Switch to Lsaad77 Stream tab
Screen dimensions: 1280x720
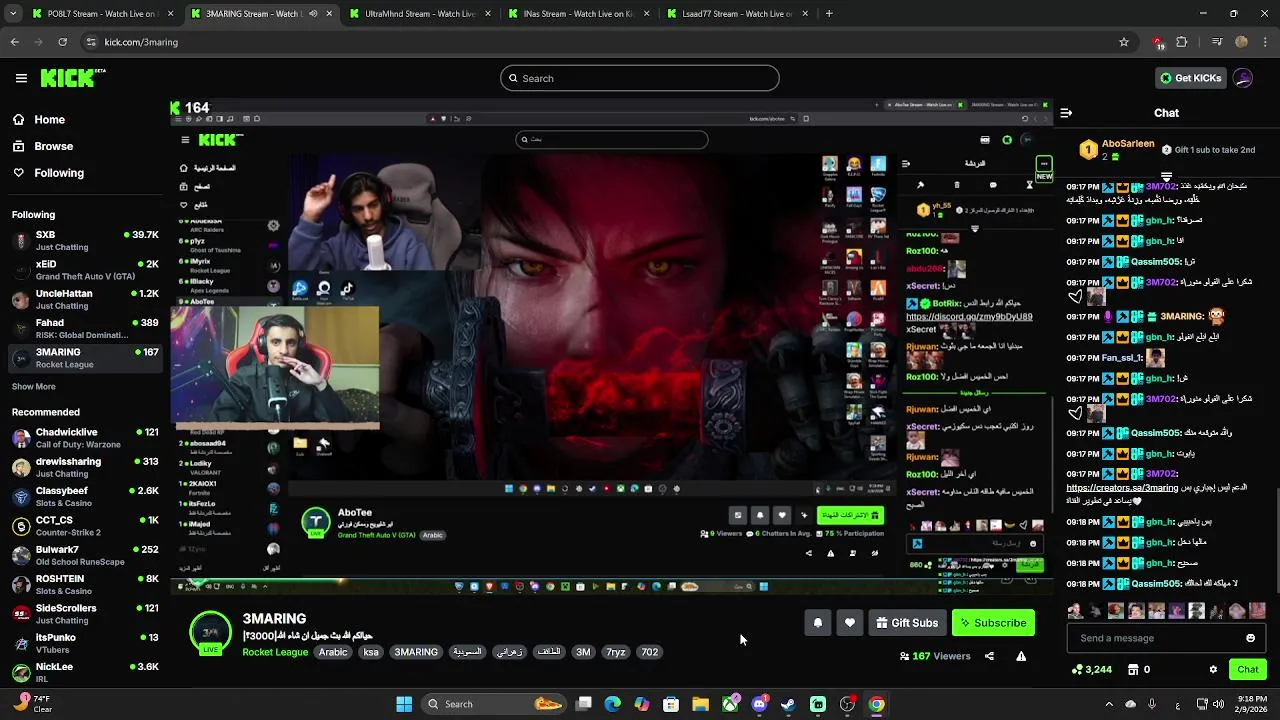(736, 14)
